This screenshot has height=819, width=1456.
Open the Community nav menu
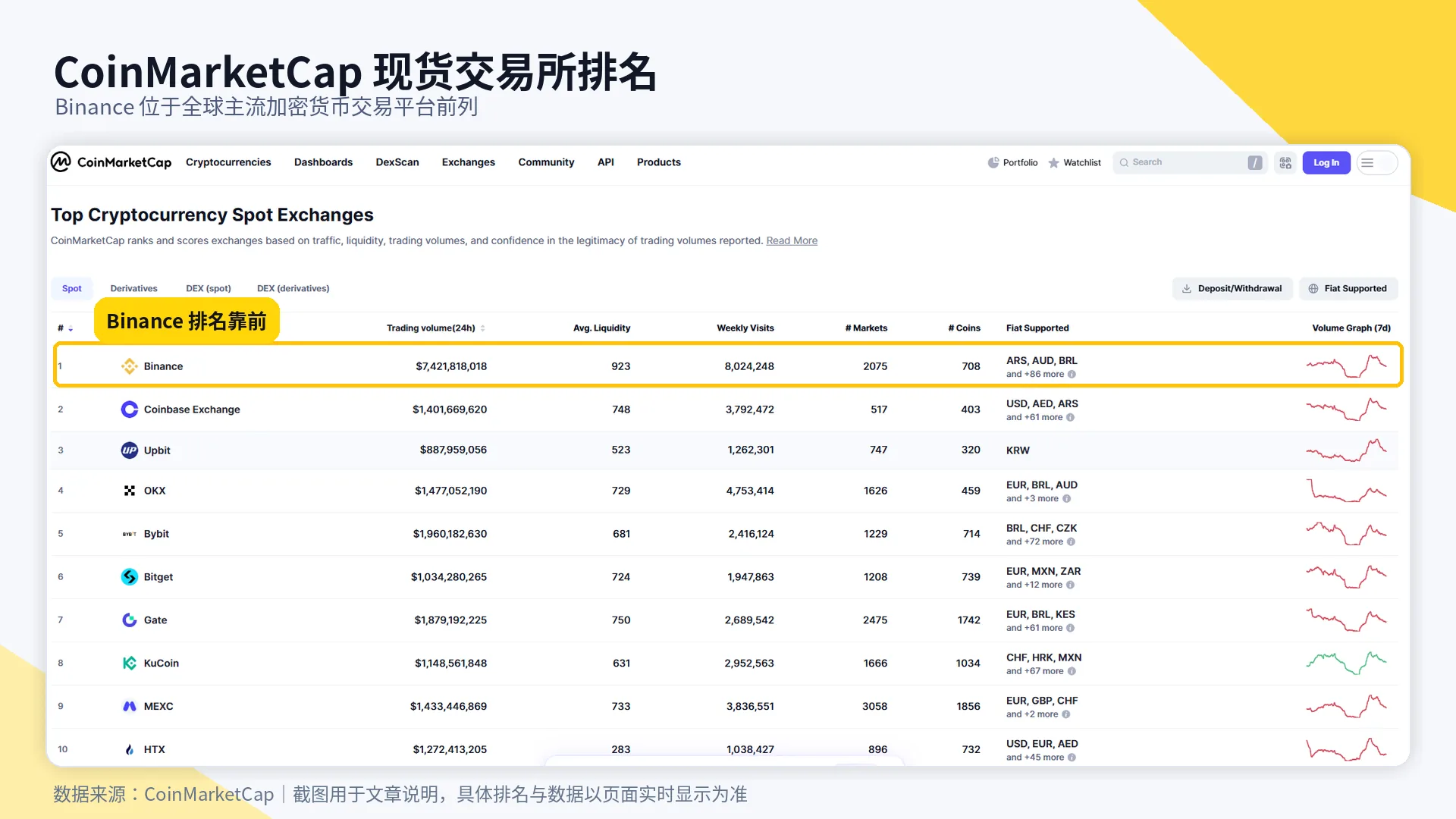(546, 162)
